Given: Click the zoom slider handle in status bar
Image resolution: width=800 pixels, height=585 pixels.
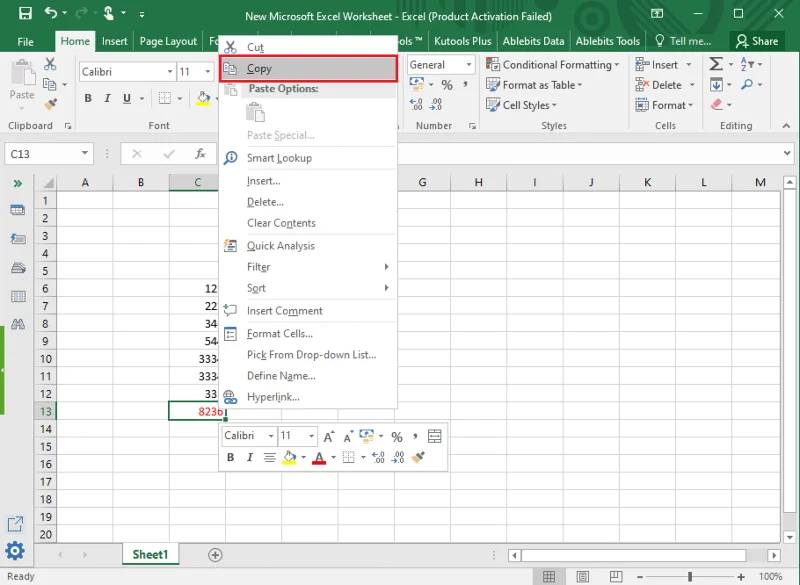Looking at the screenshot, I should [x=690, y=576].
